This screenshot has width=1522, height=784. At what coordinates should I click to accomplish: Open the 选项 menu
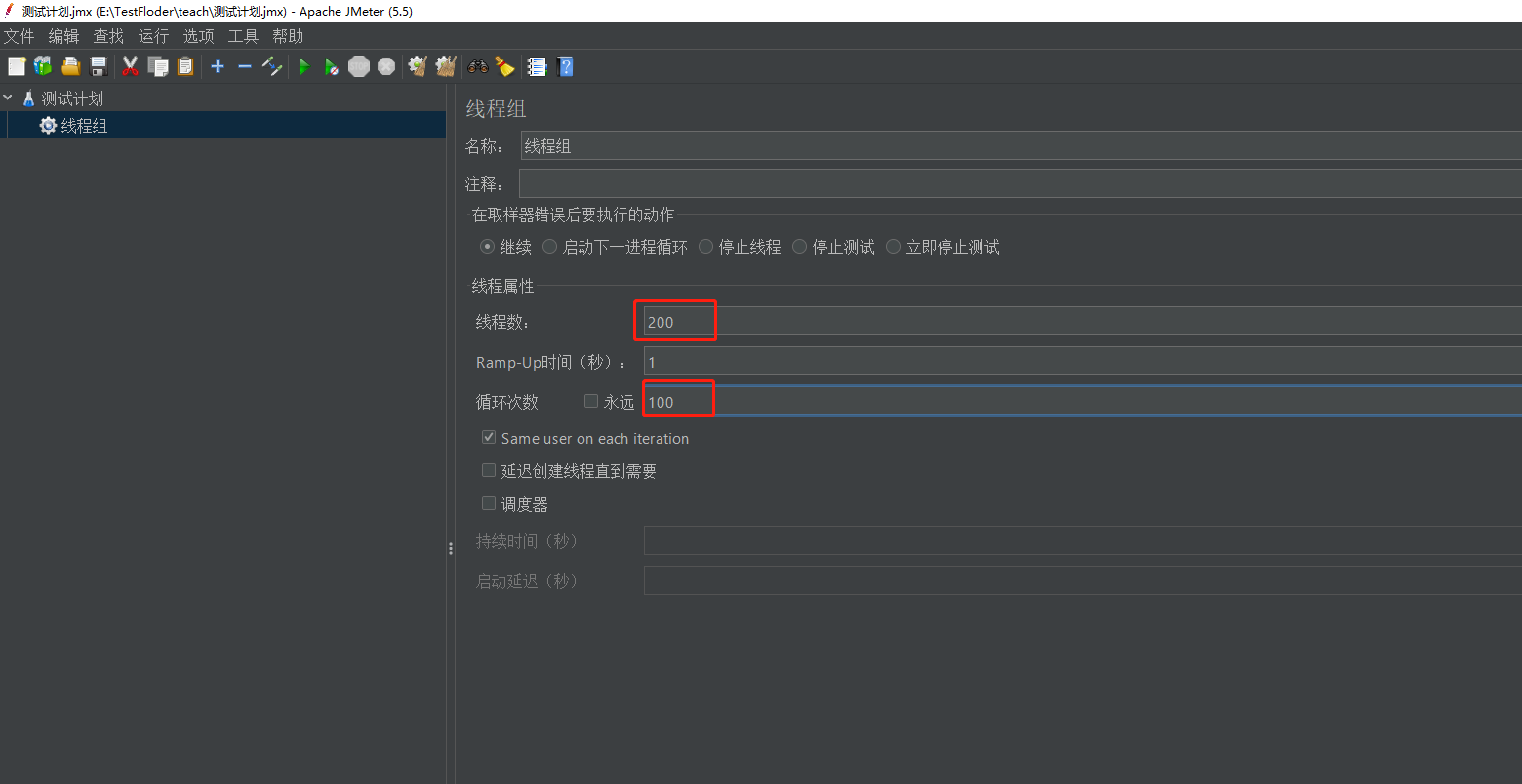point(198,36)
